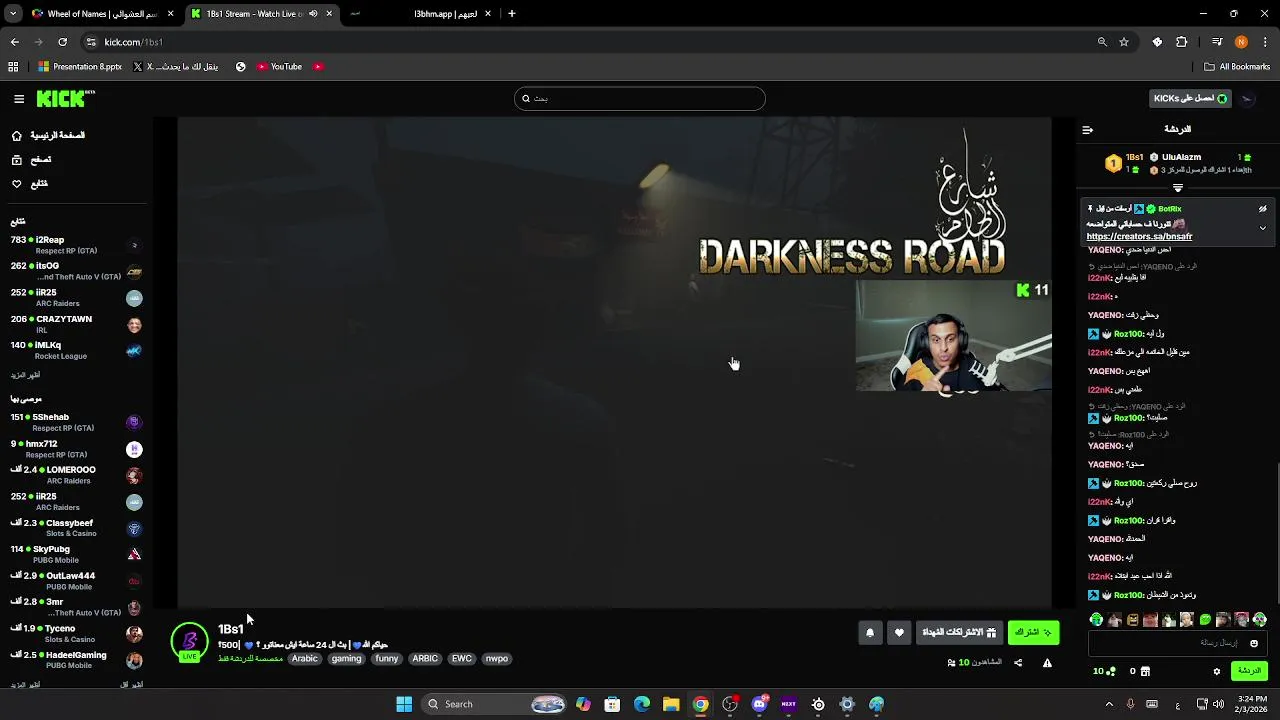Open chat settings gear icon

(x=1217, y=671)
